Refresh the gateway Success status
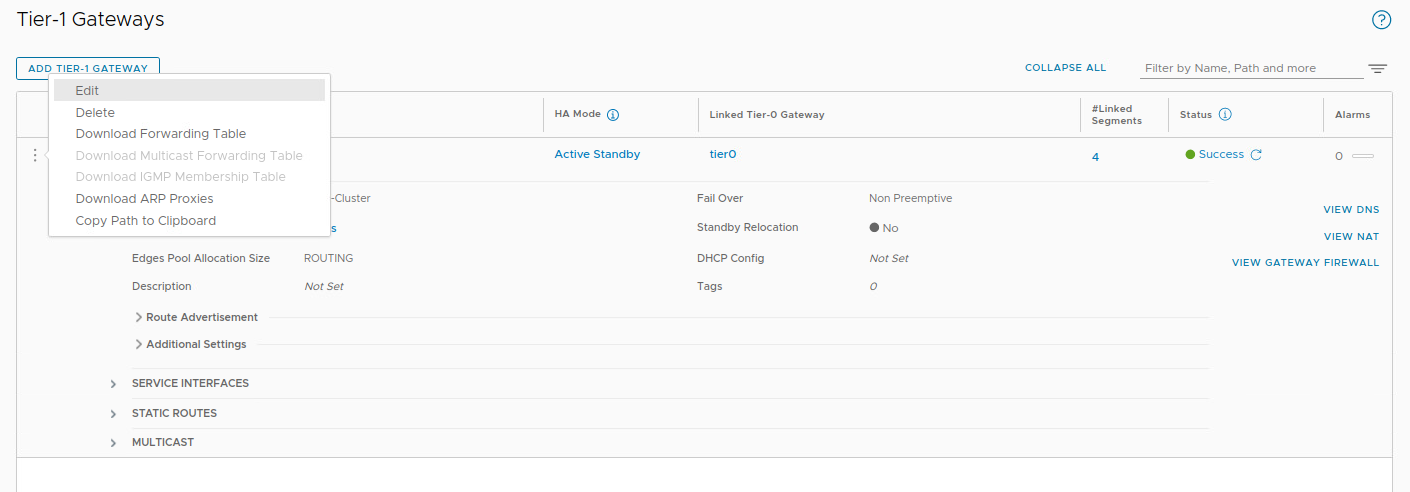This screenshot has width=1410, height=492. point(1256,155)
